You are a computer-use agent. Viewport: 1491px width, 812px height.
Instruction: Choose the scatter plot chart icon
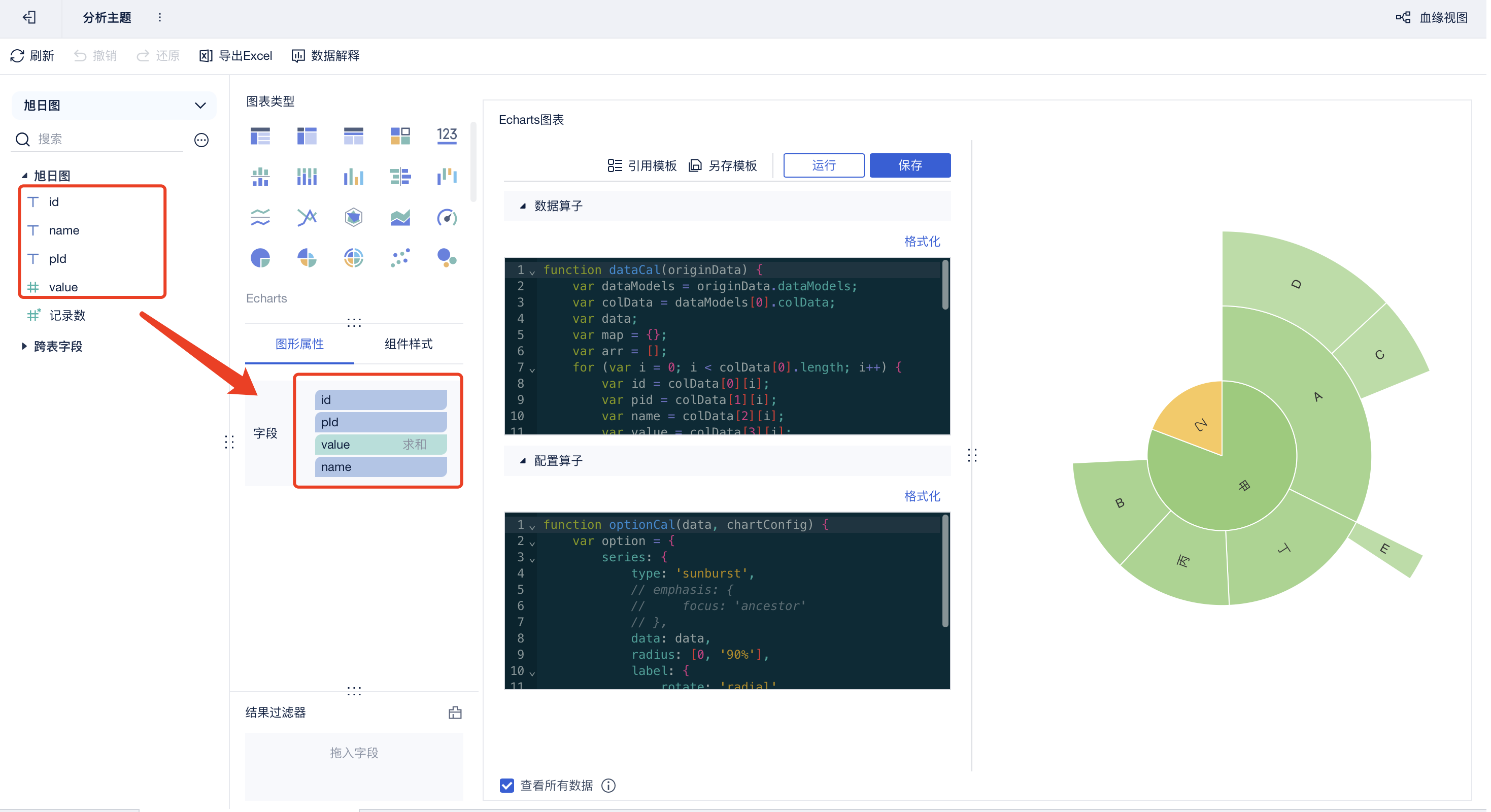pos(400,257)
